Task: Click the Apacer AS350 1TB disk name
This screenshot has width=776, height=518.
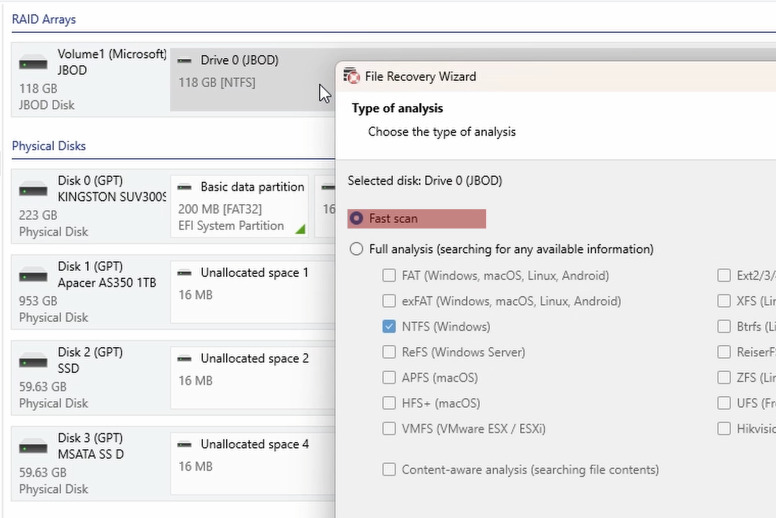Action: coord(107,283)
